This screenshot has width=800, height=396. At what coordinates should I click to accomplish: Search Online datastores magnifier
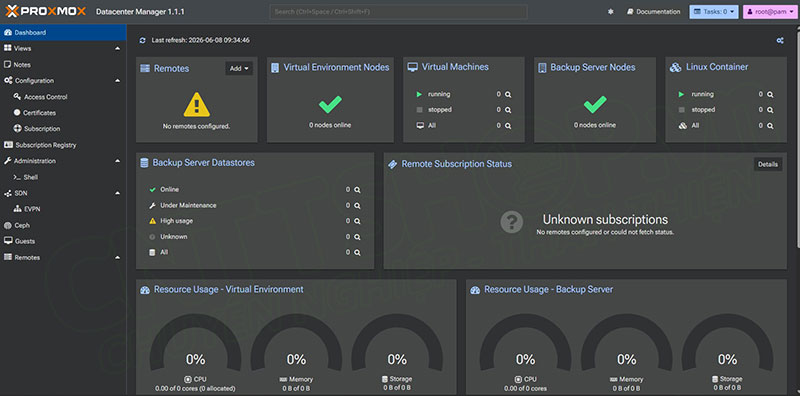click(x=358, y=190)
